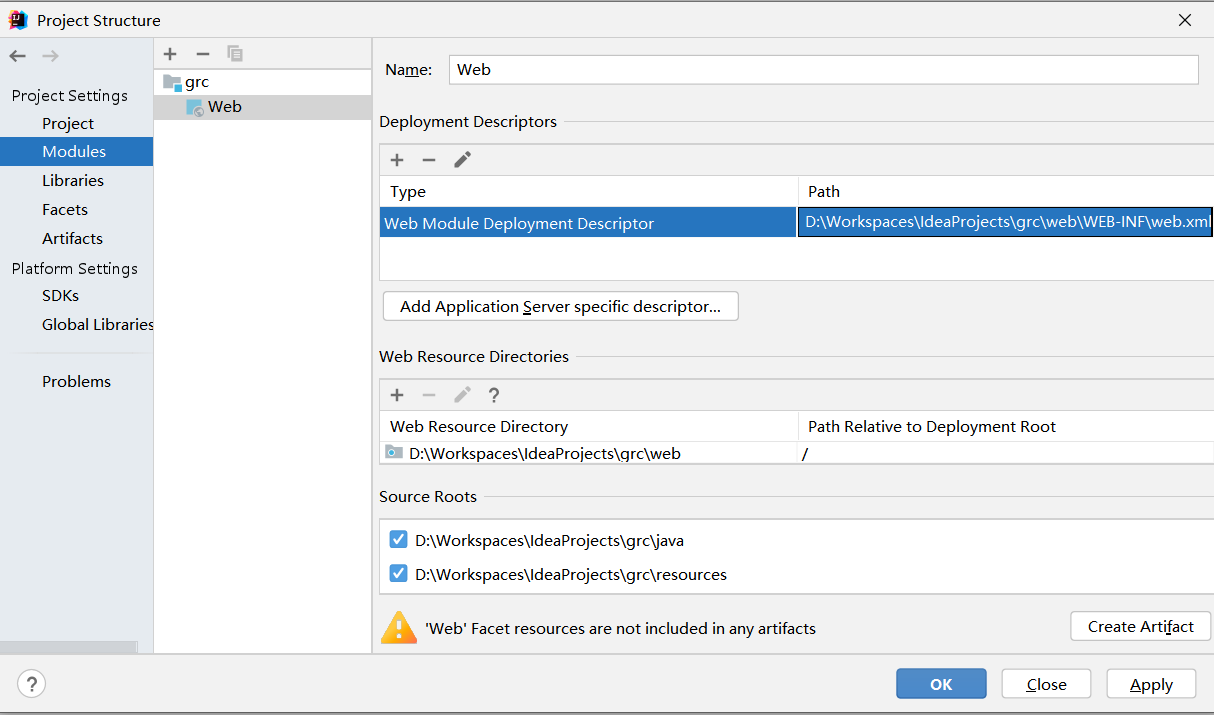Click the Close button

1046,684
